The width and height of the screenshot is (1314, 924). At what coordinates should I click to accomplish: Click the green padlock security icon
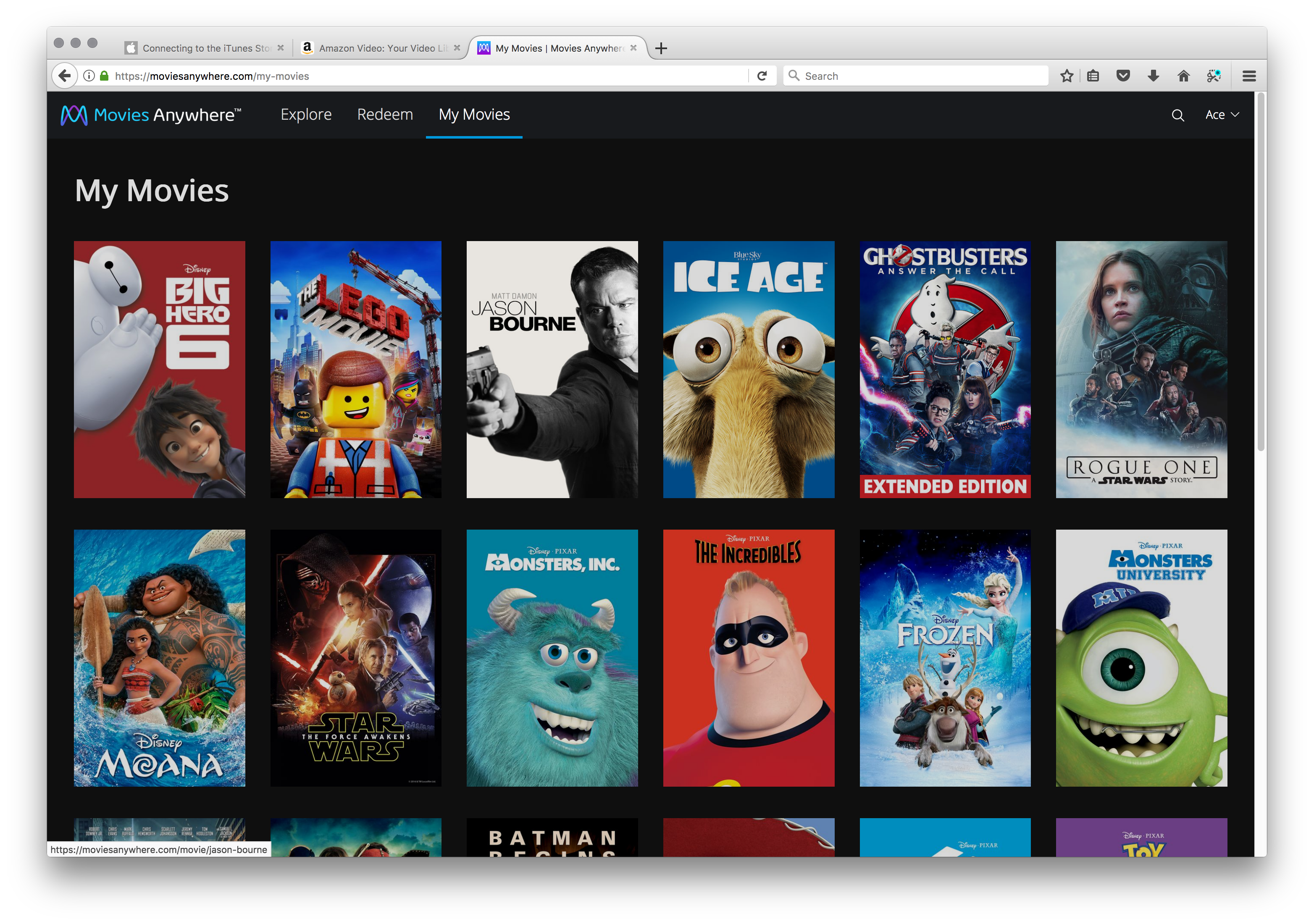[x=104, y=76]
